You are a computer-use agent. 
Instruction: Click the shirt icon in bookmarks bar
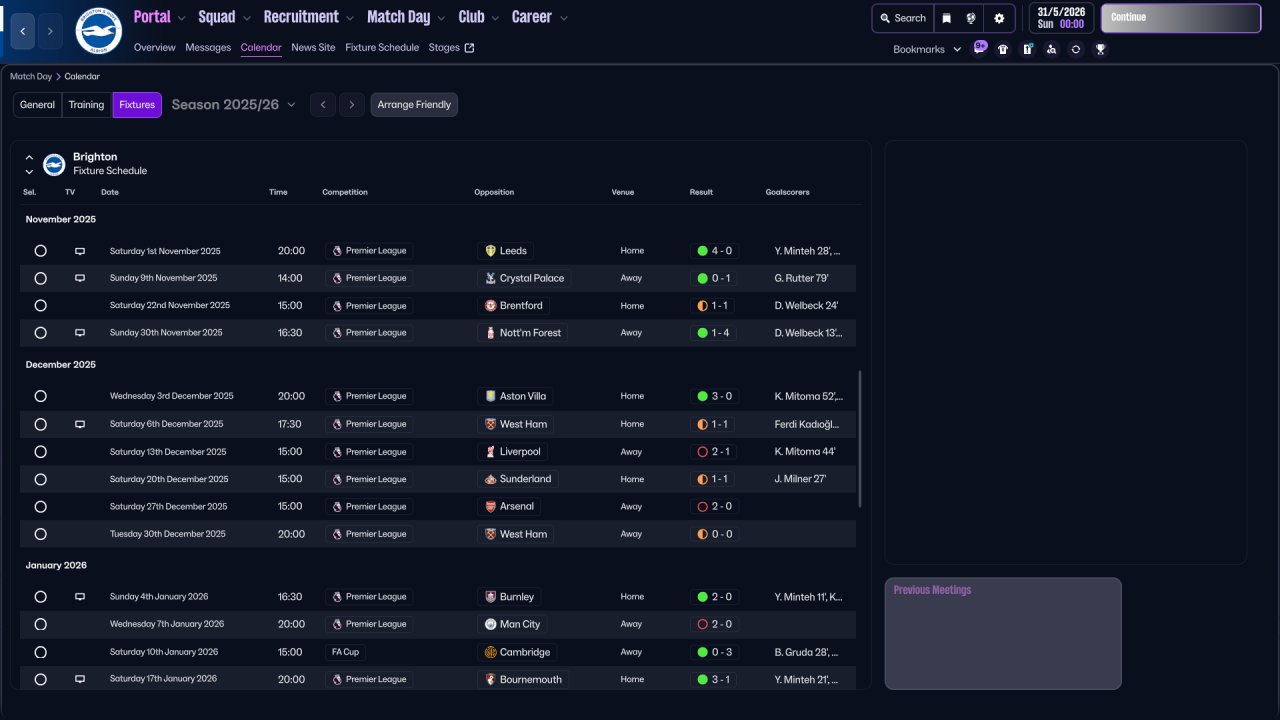pos(1003,49)
